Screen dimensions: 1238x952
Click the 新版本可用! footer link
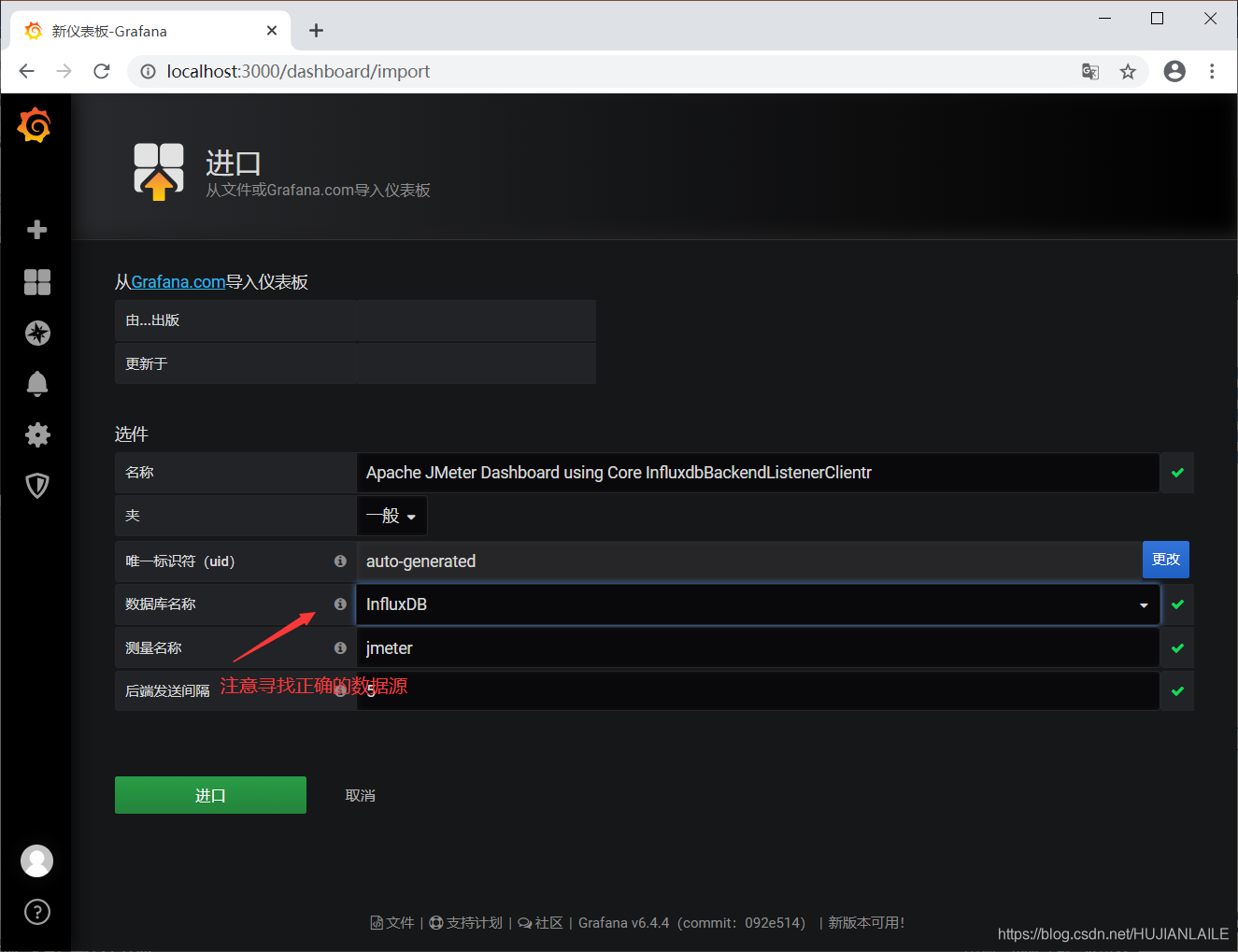click(866, 923)
